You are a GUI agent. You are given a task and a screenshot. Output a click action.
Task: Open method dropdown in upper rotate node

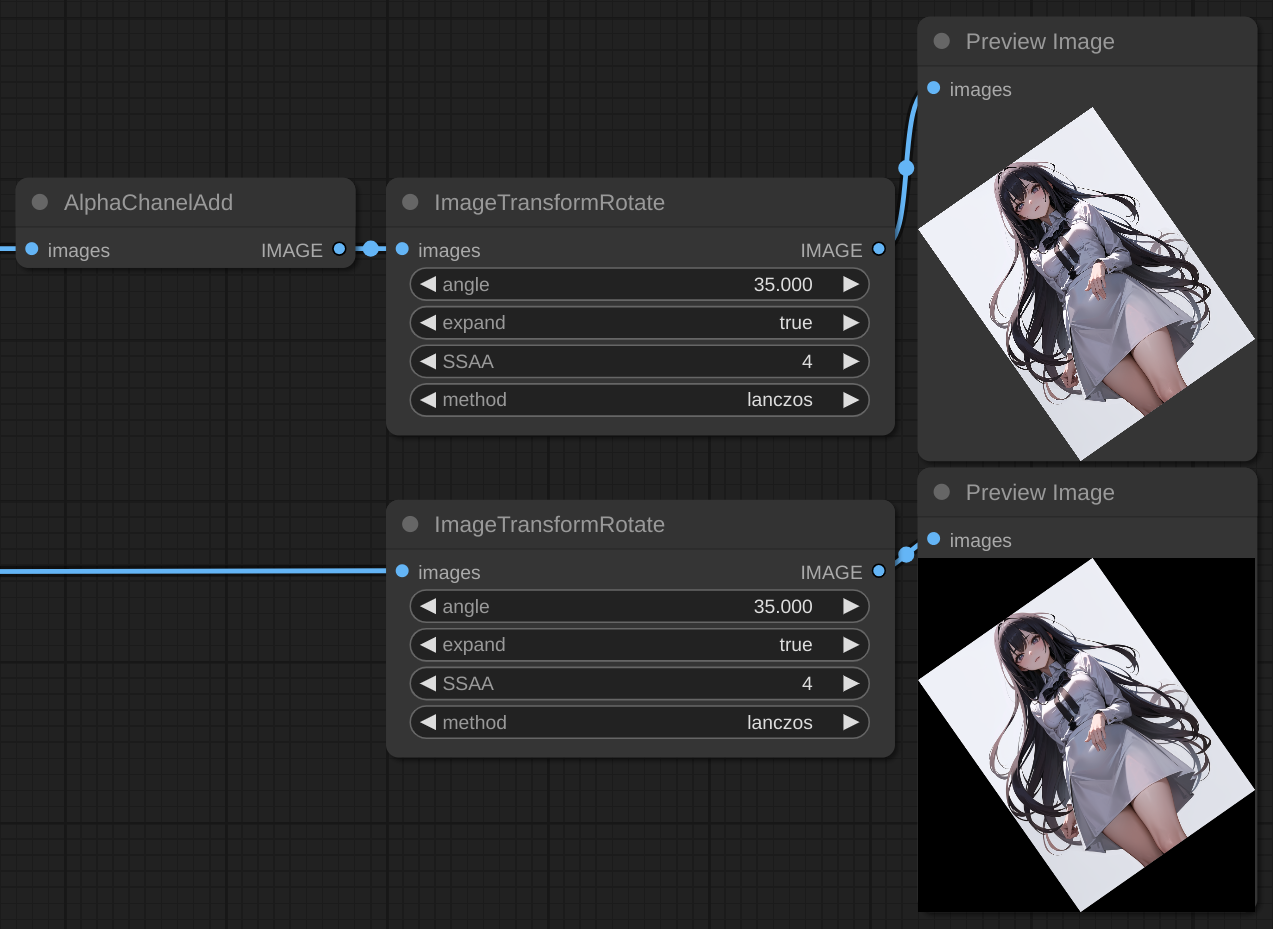click(640, 400)
